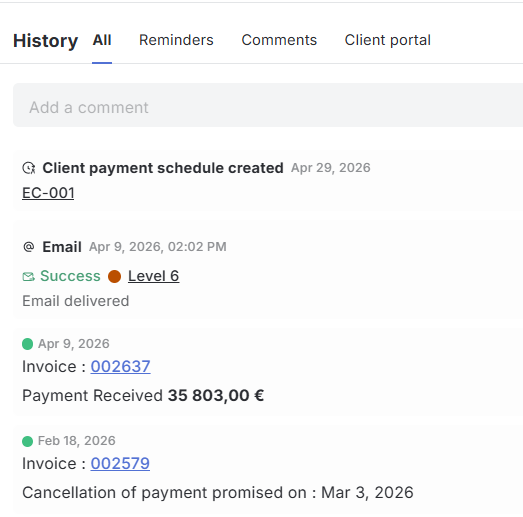This screenshot has width=523, height=517.
Task: Click the '35 803,00 €' payment amount
Action: 216,396
